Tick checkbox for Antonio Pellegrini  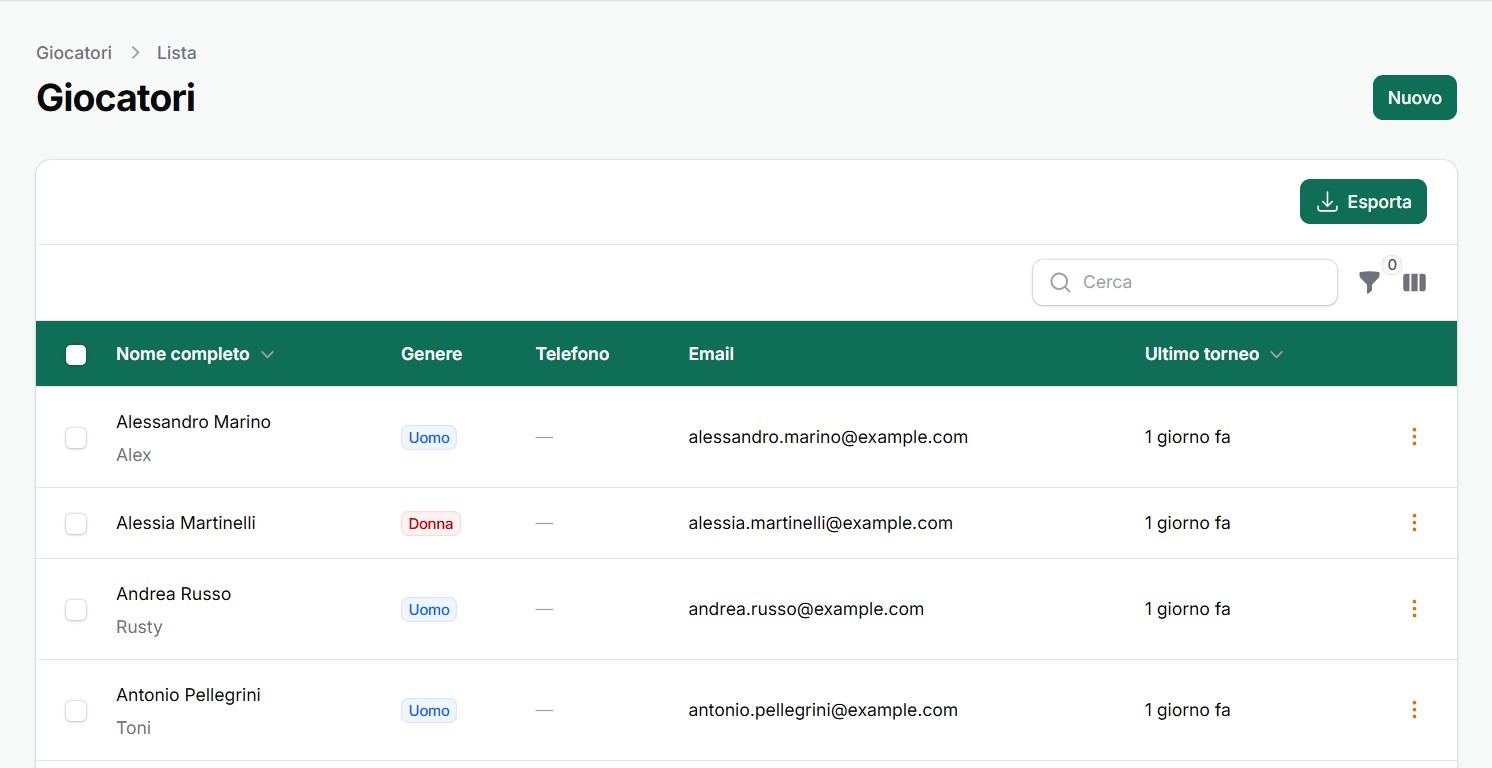click(x=76, y=711)
